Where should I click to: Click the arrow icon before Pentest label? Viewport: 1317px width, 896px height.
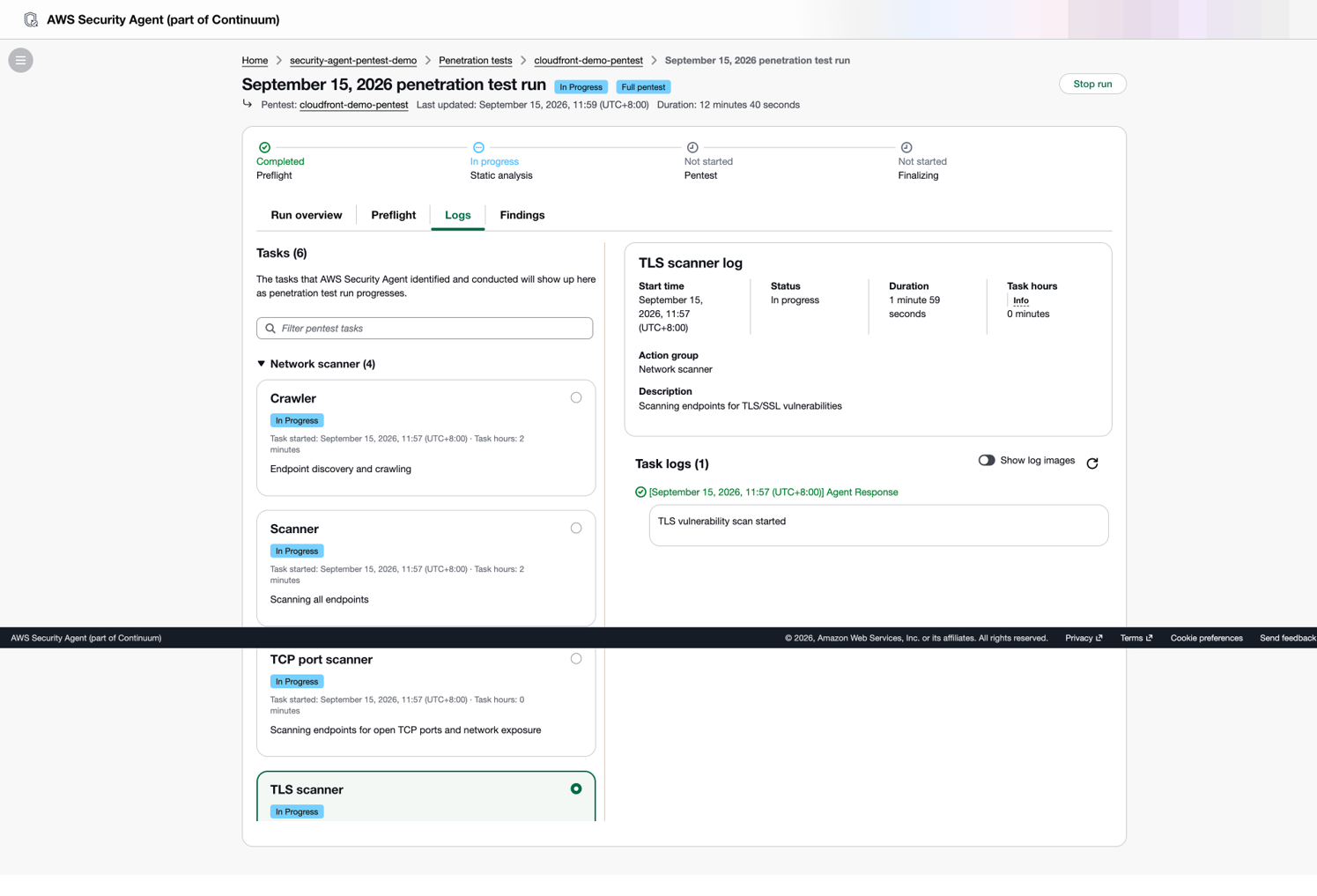tap(248, 104)
